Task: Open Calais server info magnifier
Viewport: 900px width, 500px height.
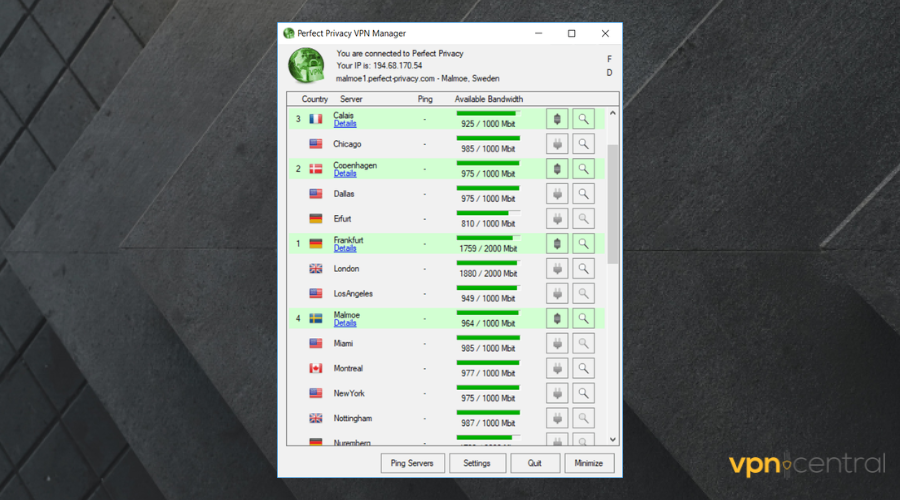Action: pyautogui.click(x=583, y=119)
